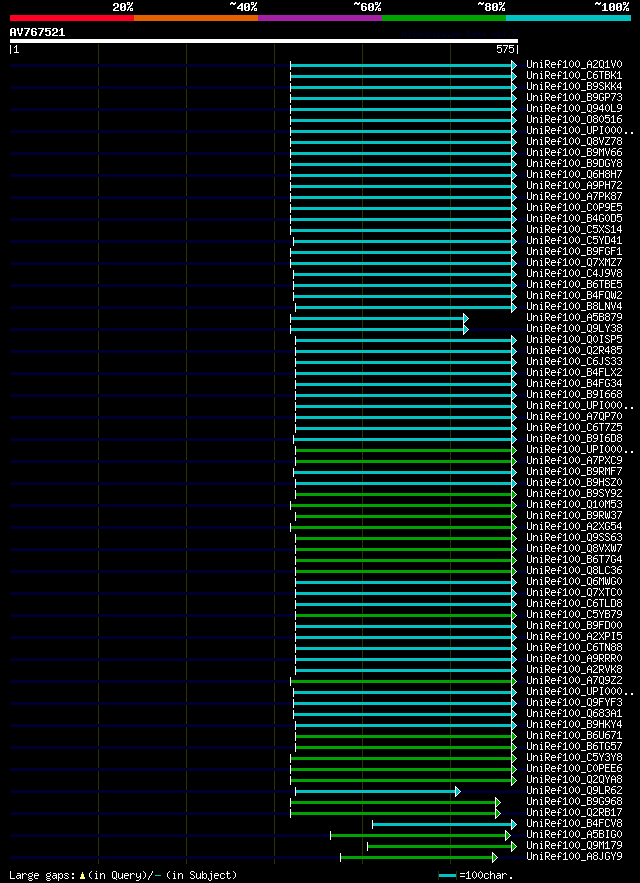Open UniRef100_C4J9V8 label
Viewport: 640px width, 883px height.
click(574, 274)
